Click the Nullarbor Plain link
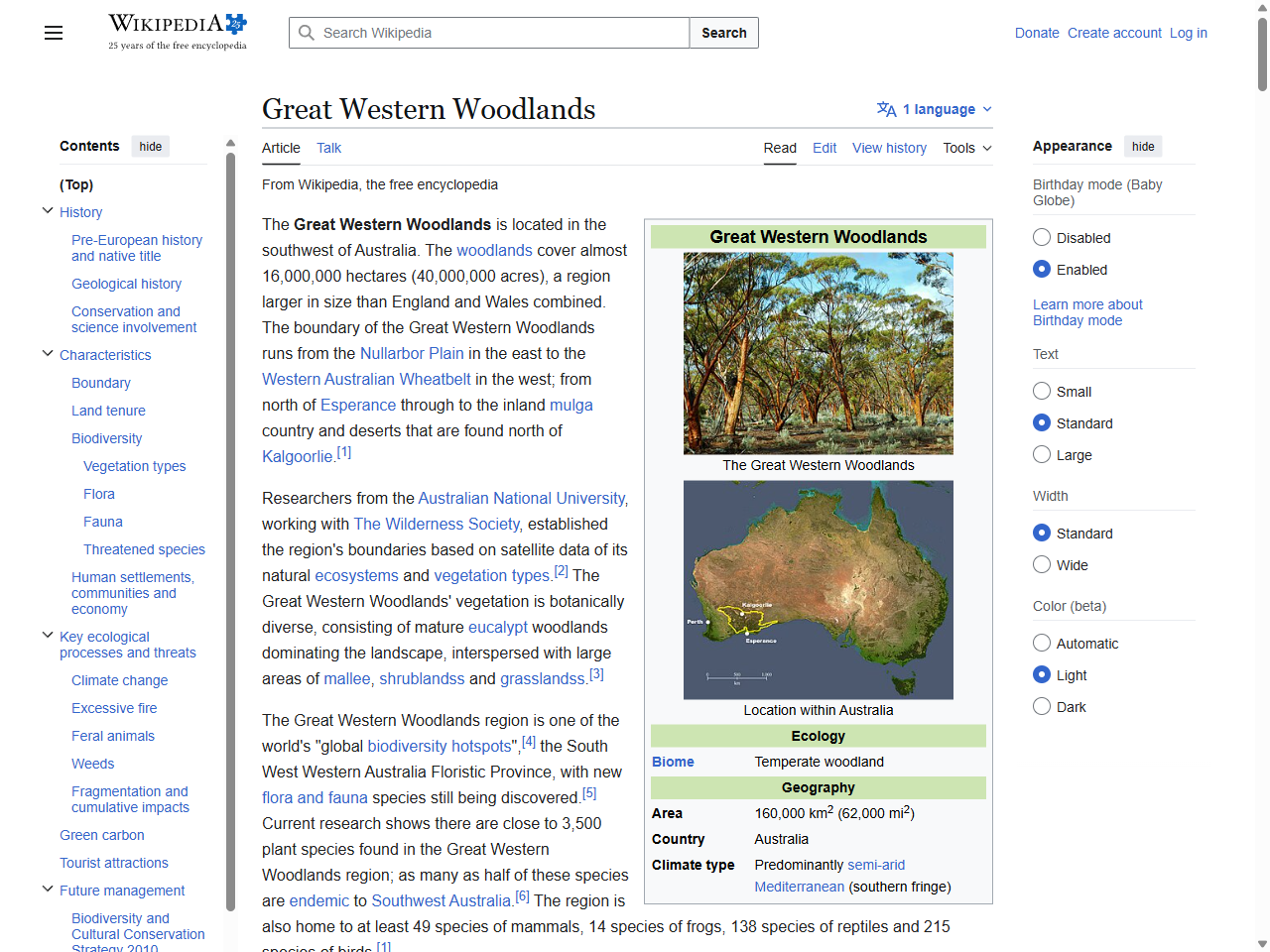This screenshot has width=1270, height=952. [x=411, y=353]
